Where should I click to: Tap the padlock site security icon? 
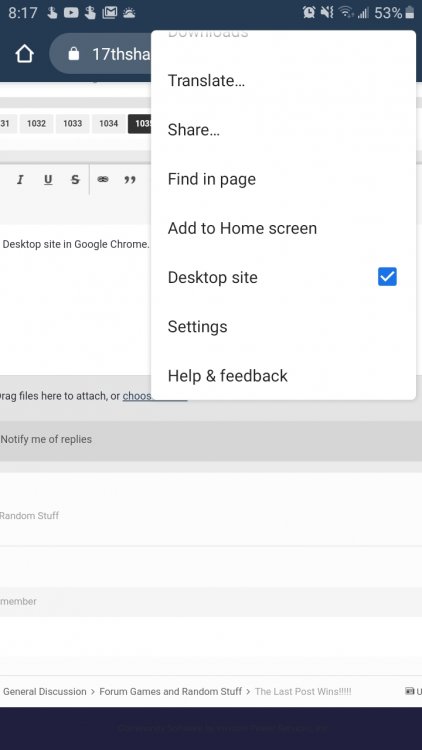[x=73, y=54]
